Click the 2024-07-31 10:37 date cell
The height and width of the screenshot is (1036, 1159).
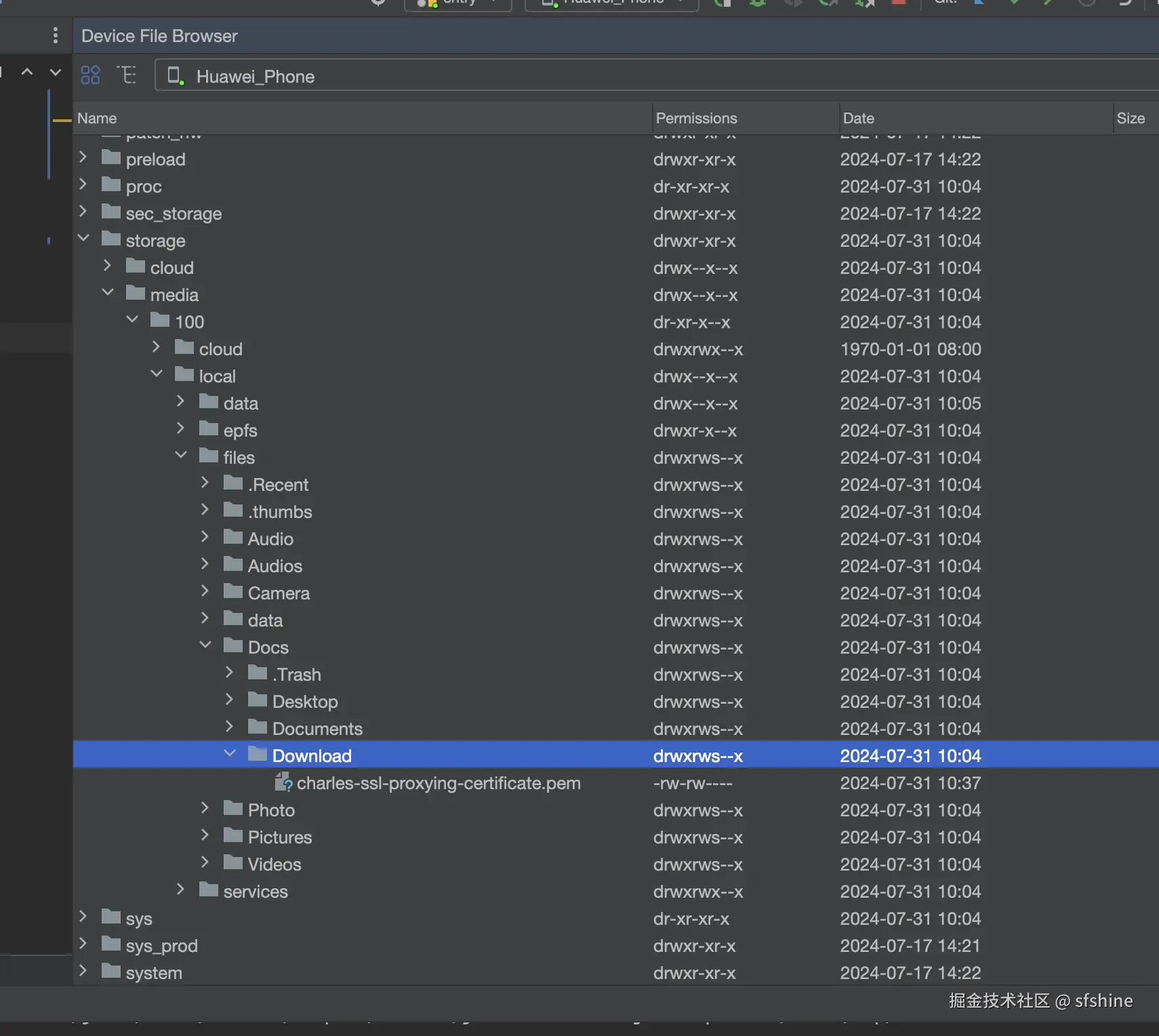910,783
